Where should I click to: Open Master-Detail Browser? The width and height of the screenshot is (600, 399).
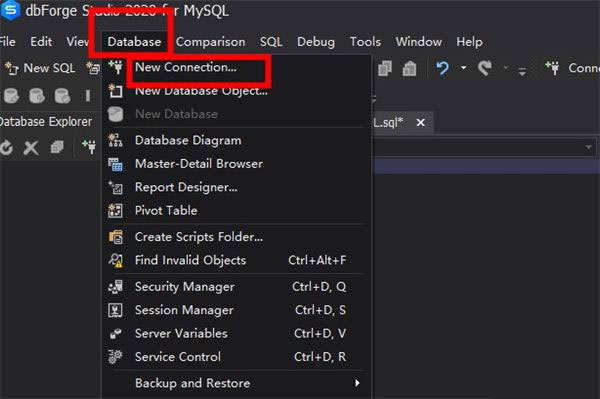tap(199, 164)
